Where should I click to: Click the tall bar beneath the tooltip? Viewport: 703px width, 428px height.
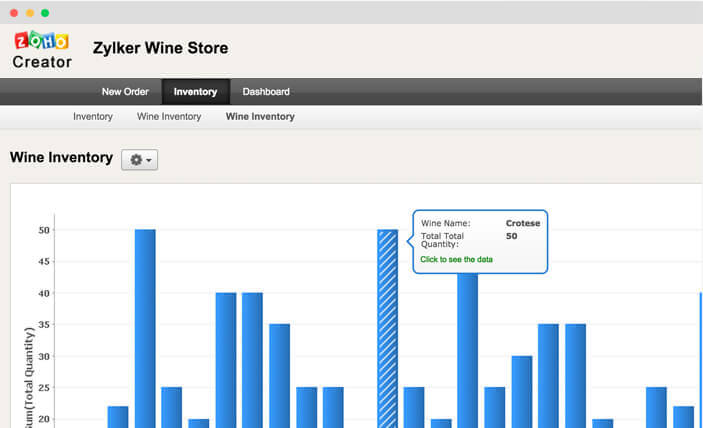pyautogui.click(x=468, y=350)
